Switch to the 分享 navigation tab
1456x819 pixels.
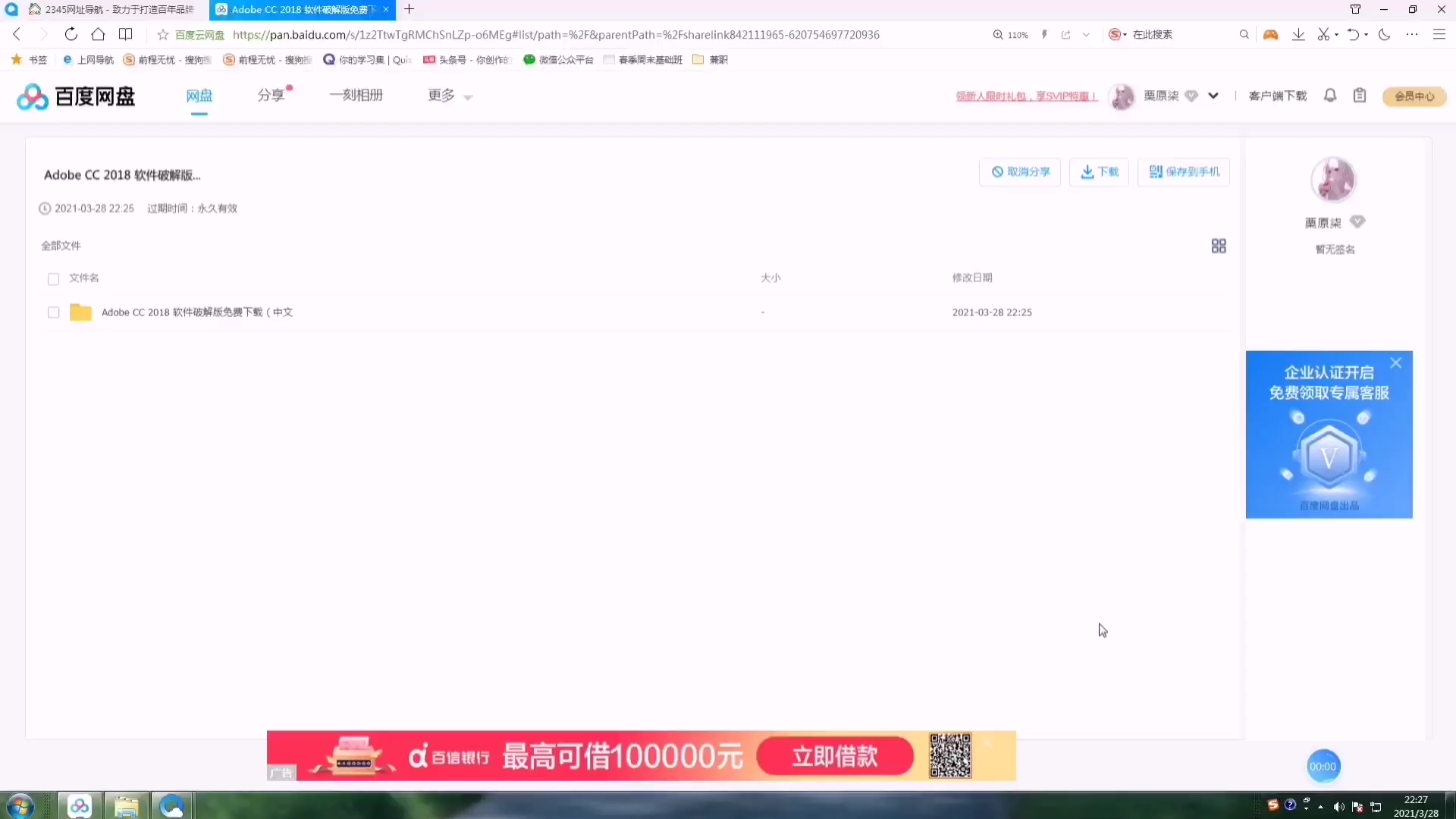coord(270,96)
